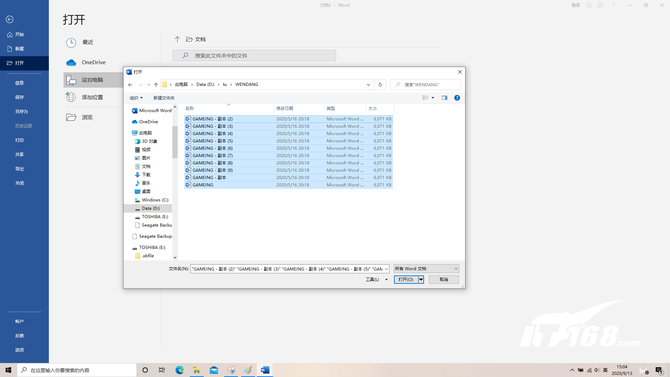Click the blue Help question mark icon
This screenshot has width=670, height=377.
[457, 98]
